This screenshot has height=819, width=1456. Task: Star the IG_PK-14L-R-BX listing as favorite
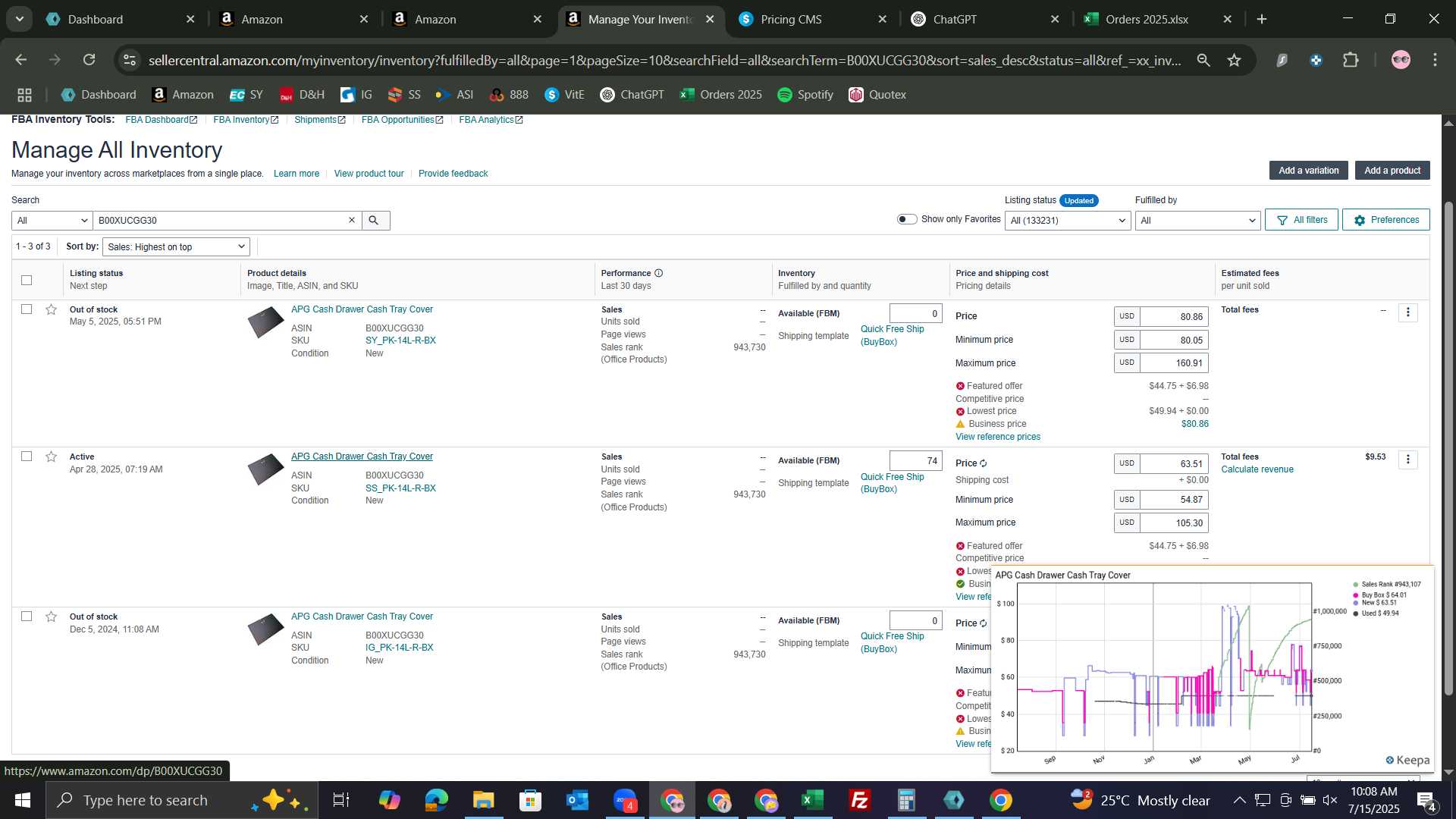click(x=52, y=617)
